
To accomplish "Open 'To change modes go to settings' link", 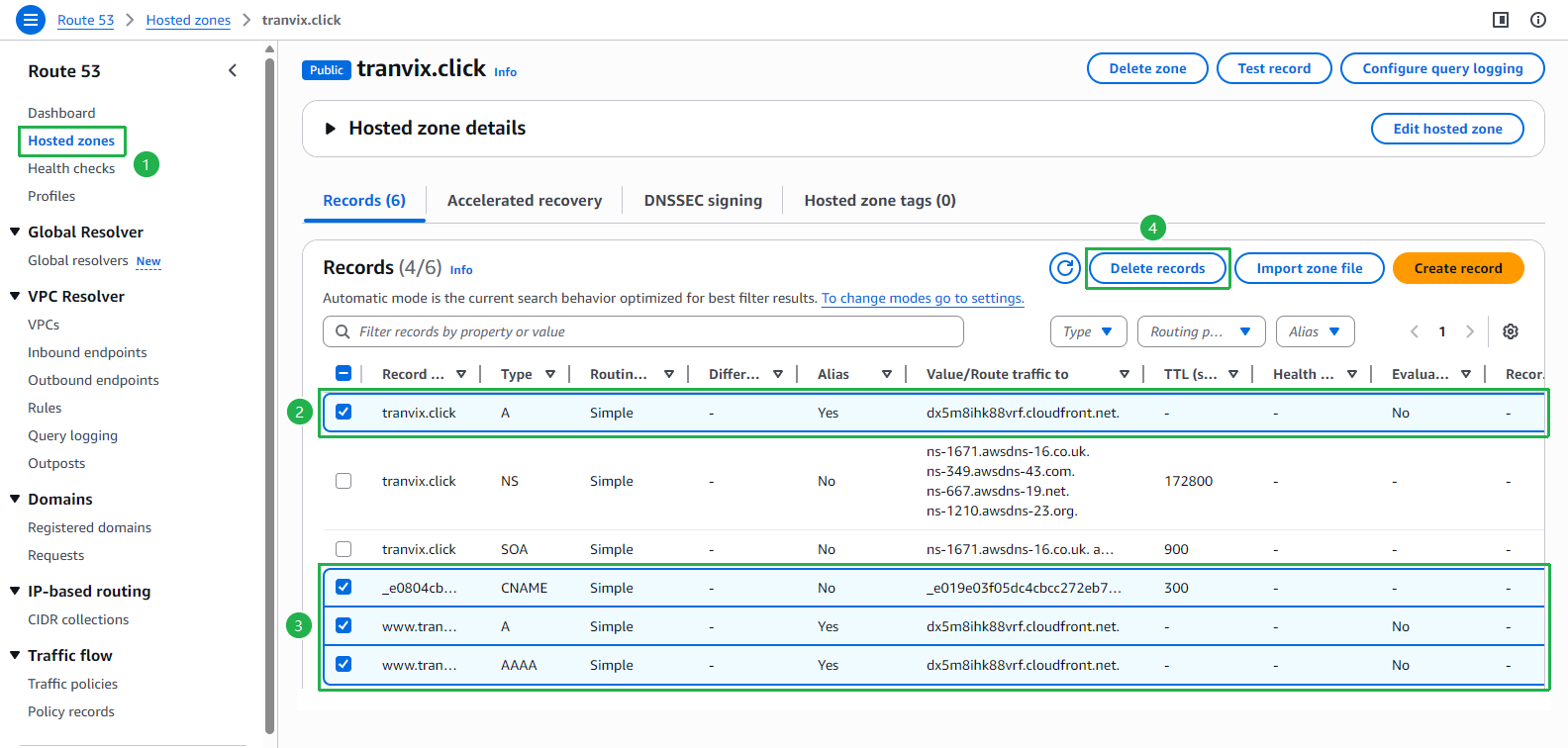I will [x=923, y=298].
